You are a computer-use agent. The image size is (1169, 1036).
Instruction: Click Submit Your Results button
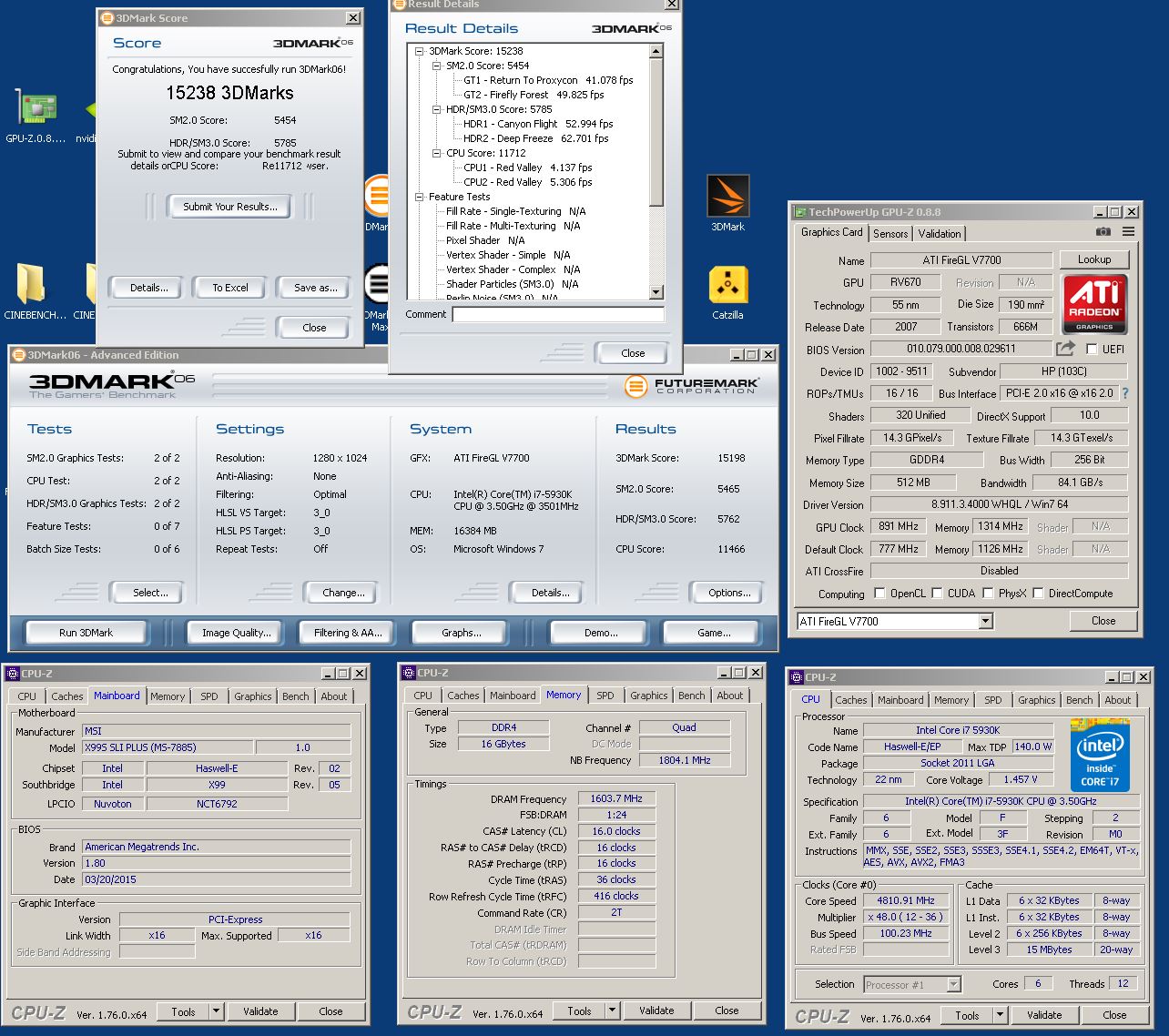pyautogui.click(x=229, y=207)
